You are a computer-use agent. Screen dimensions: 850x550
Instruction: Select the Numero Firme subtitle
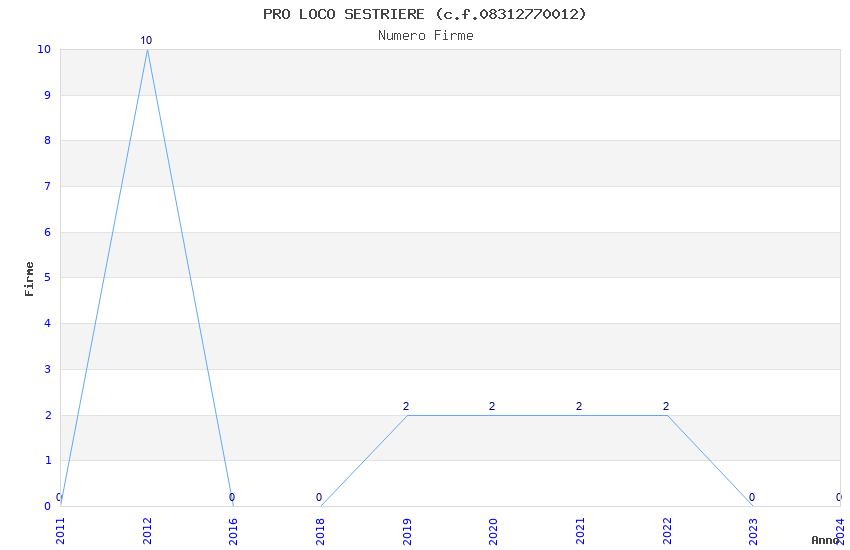[x=426, y=36]
